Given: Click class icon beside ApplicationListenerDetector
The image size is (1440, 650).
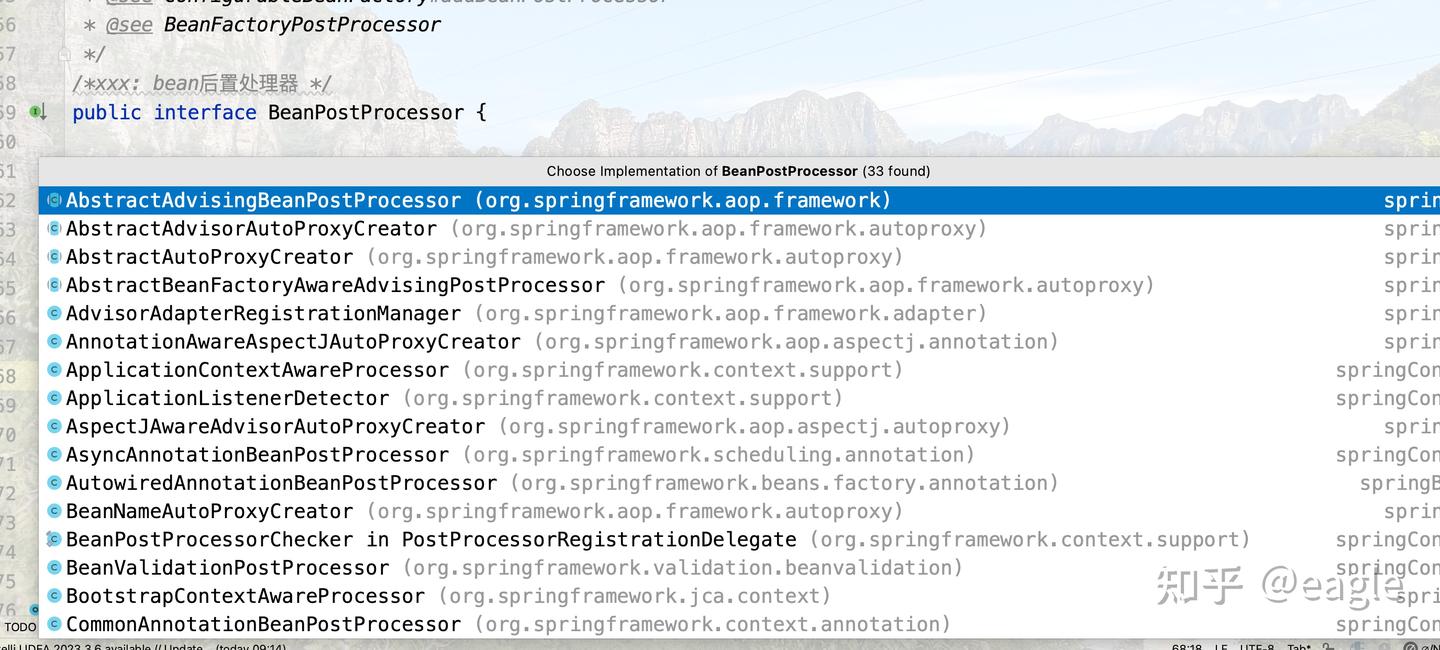Looking at the screenshot, I should (54, 398).
